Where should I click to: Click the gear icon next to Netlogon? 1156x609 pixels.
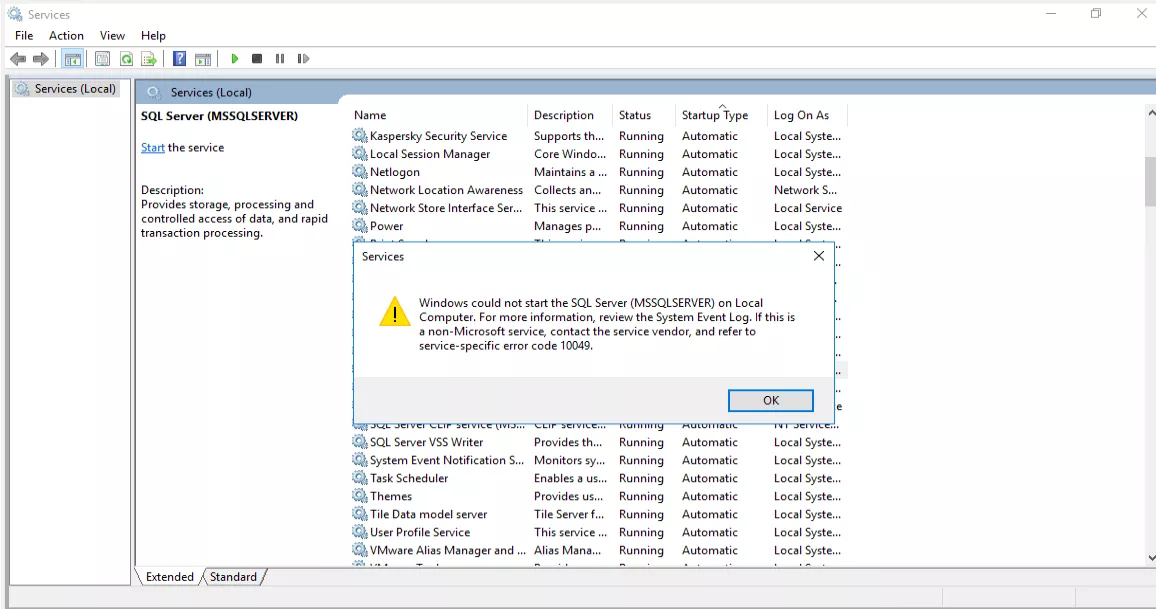click(x=360, y=172)
